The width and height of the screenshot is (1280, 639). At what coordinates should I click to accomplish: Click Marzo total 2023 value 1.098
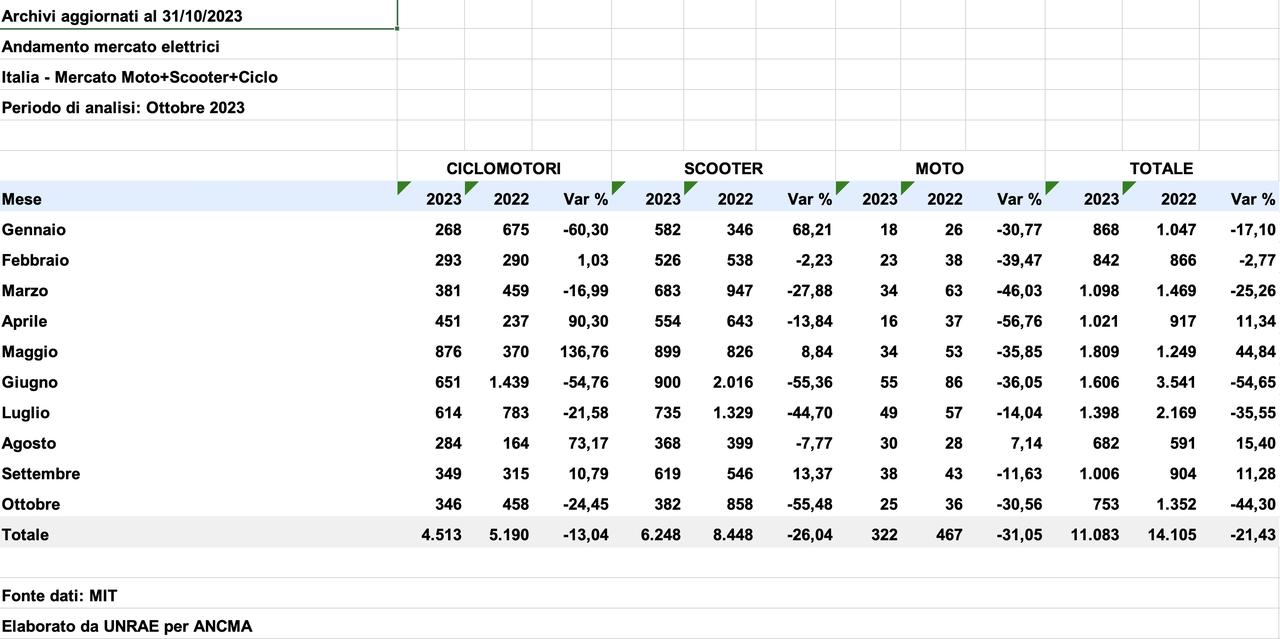(x=1098, y=290)
